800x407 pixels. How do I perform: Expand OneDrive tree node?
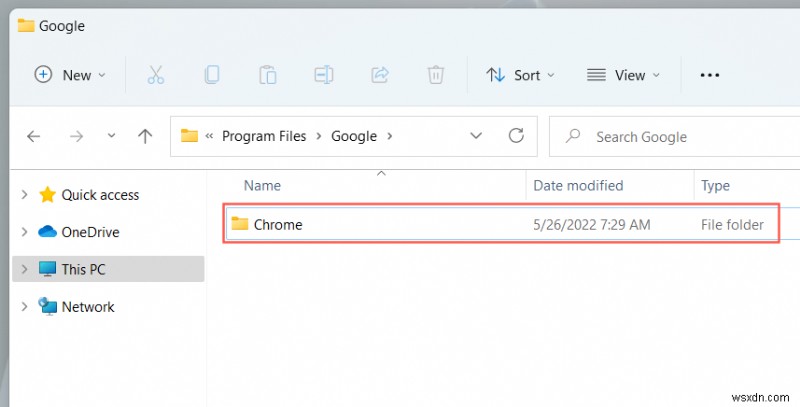pyautogui.click(x=24, y=232)
